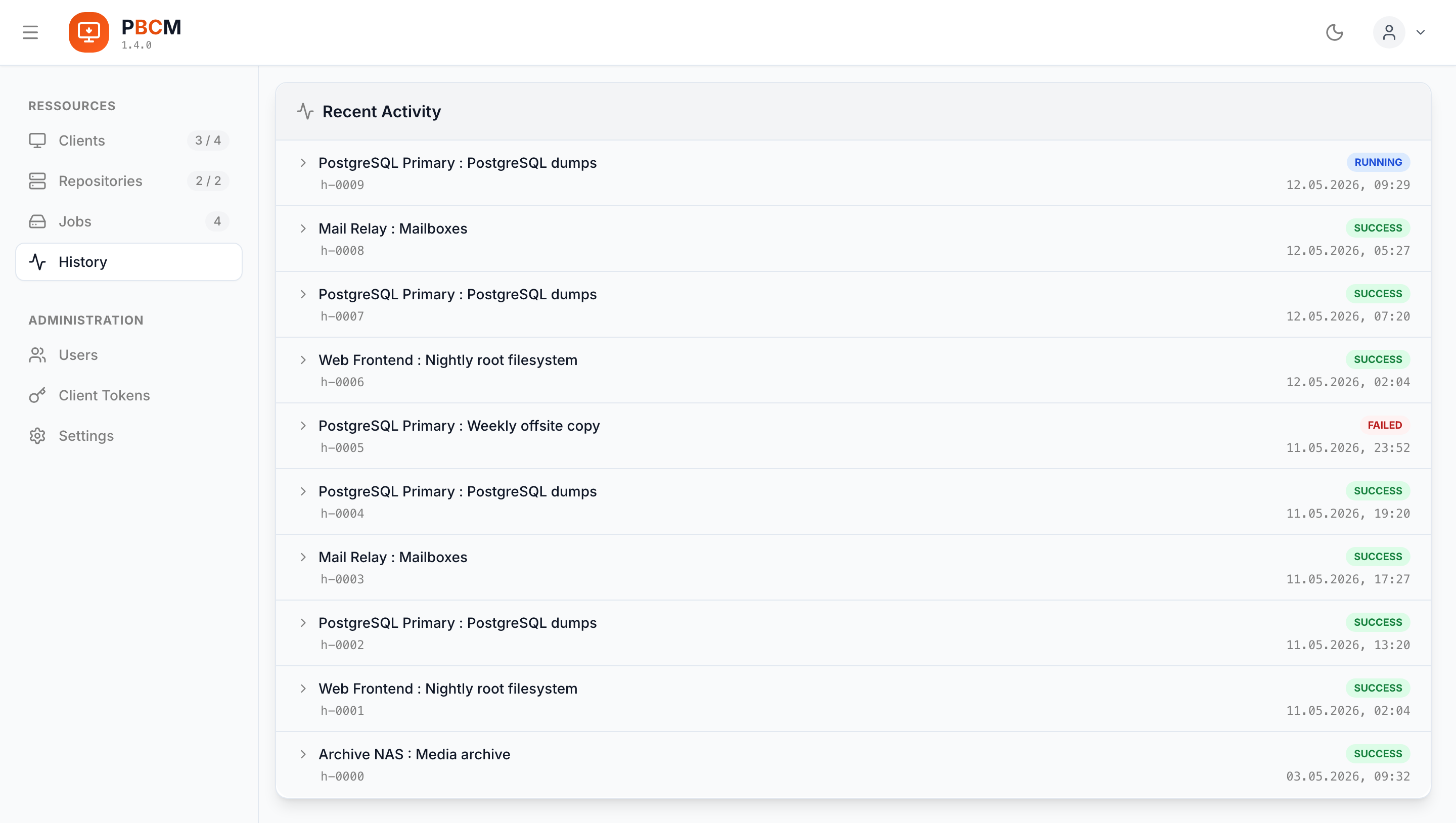Expand Archive NAS entry h-0000 chevron
The width and height of the screenshot is (1456, 823).
(x=303, y=754)
